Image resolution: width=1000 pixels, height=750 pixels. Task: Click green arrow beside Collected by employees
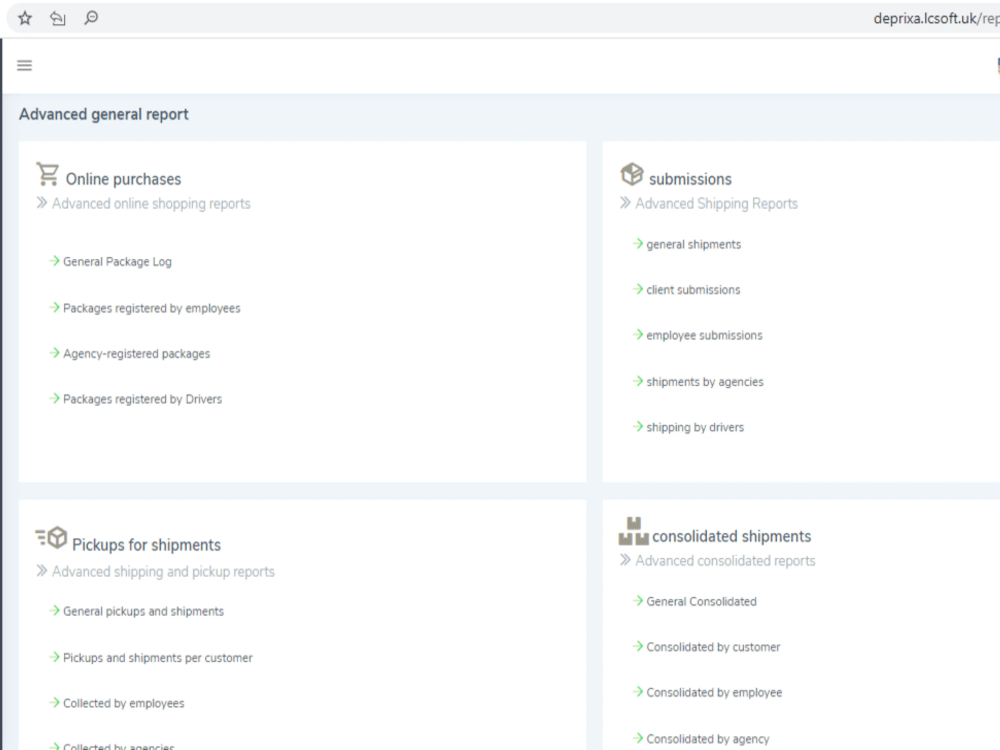click(x=54, y=702)
